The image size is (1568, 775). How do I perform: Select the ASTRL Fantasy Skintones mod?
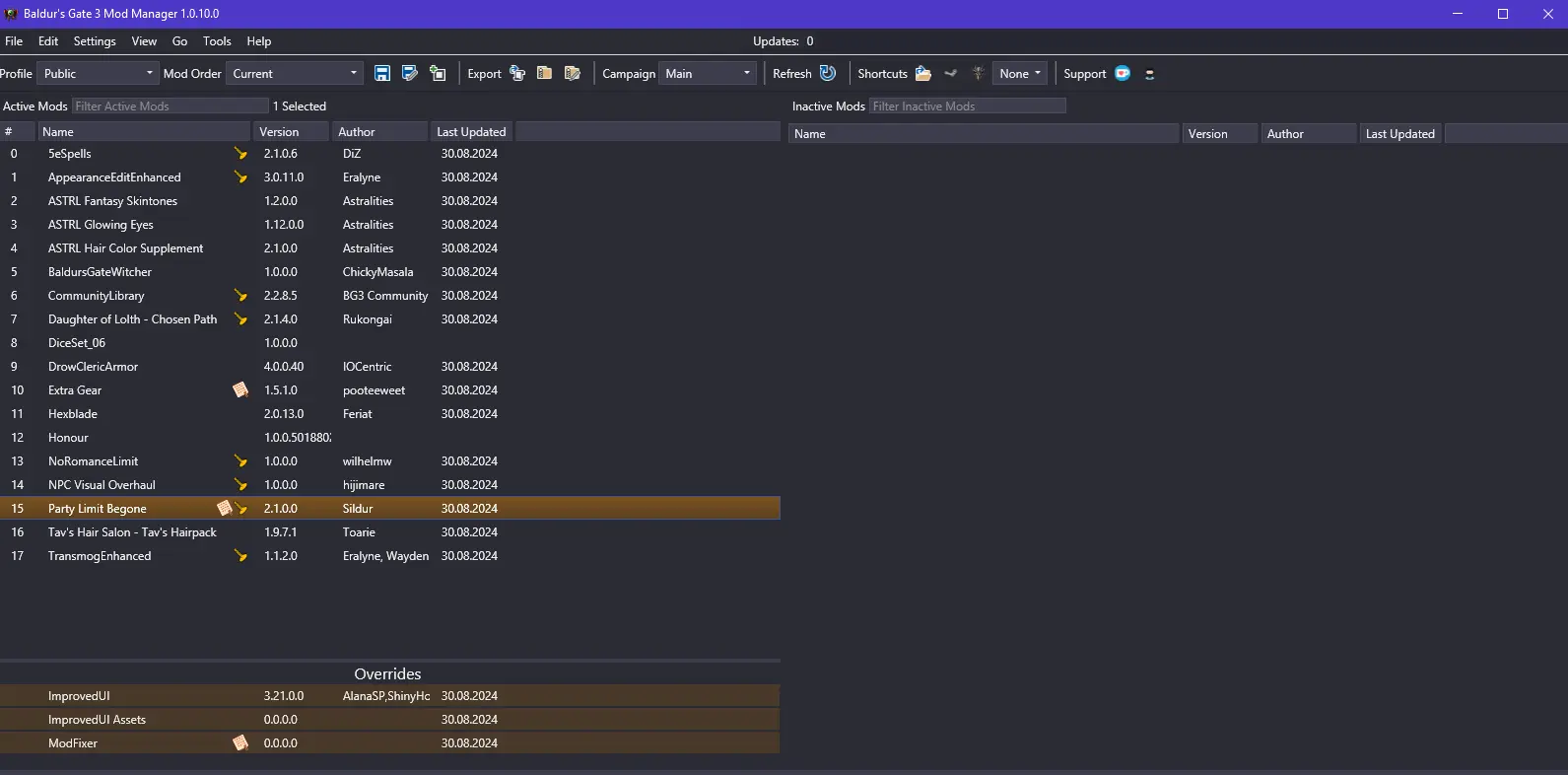coord(390,201)
